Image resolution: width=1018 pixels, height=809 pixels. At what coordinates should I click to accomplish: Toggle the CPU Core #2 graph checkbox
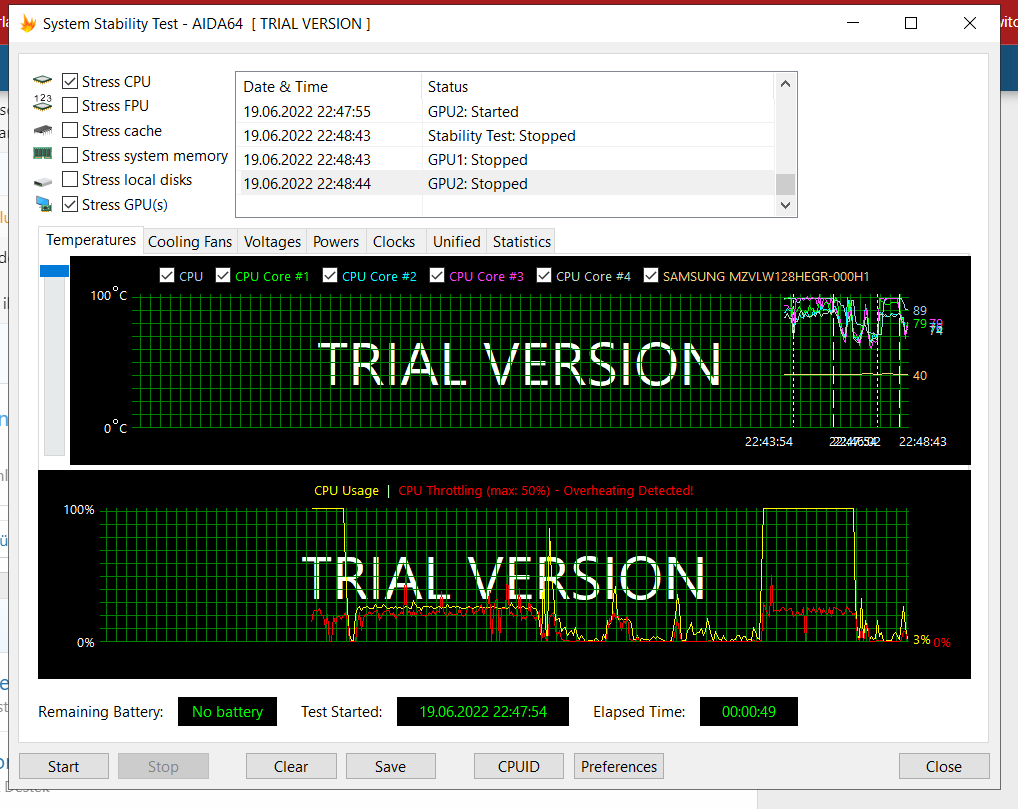[x=330, y=275]
